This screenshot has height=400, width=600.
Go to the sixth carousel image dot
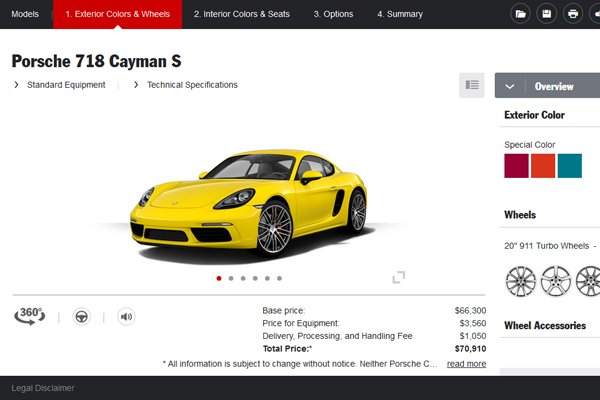pos(279,278)
